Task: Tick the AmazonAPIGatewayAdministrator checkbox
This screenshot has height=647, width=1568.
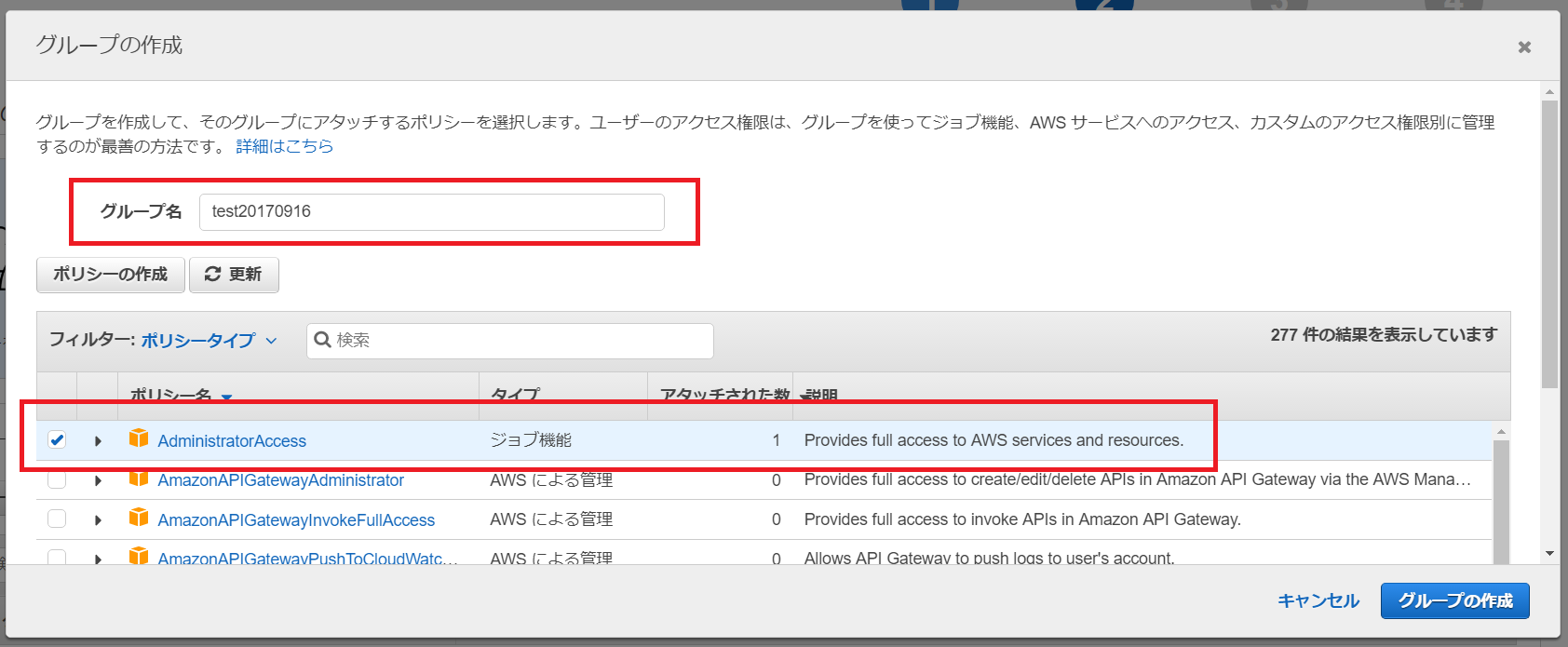Action: pyautogui.click(x=57, y=479)
